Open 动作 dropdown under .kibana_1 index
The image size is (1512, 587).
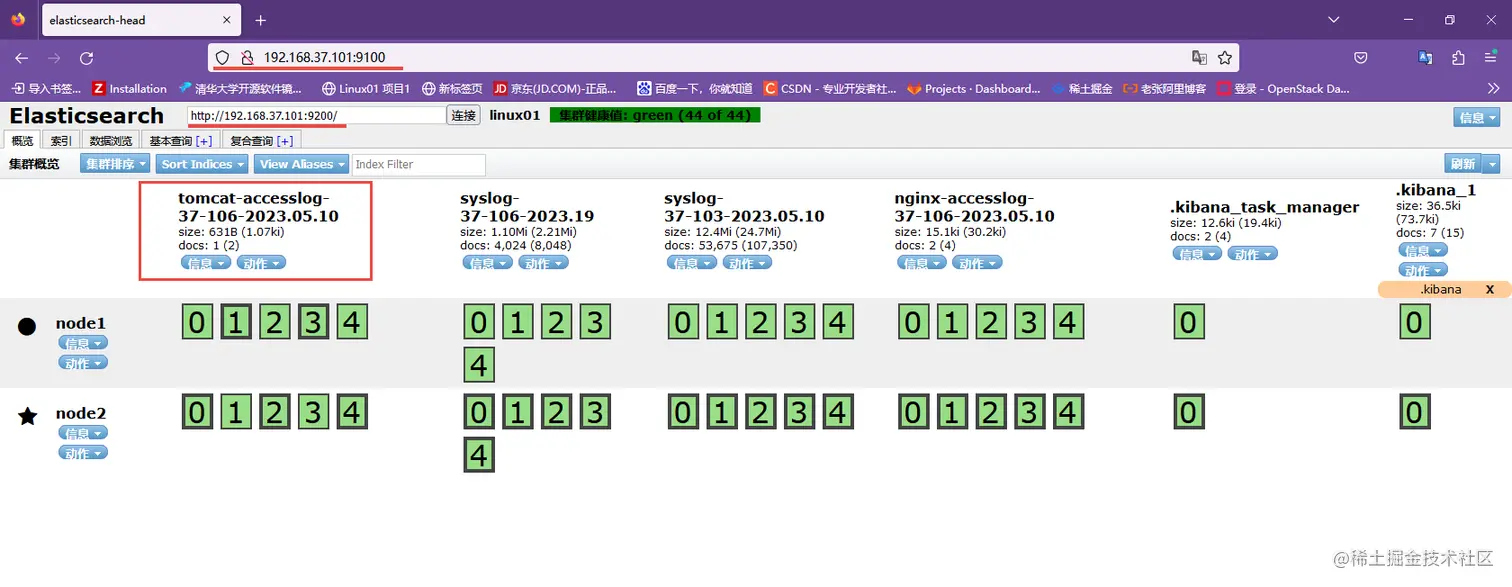[1423, 270]
